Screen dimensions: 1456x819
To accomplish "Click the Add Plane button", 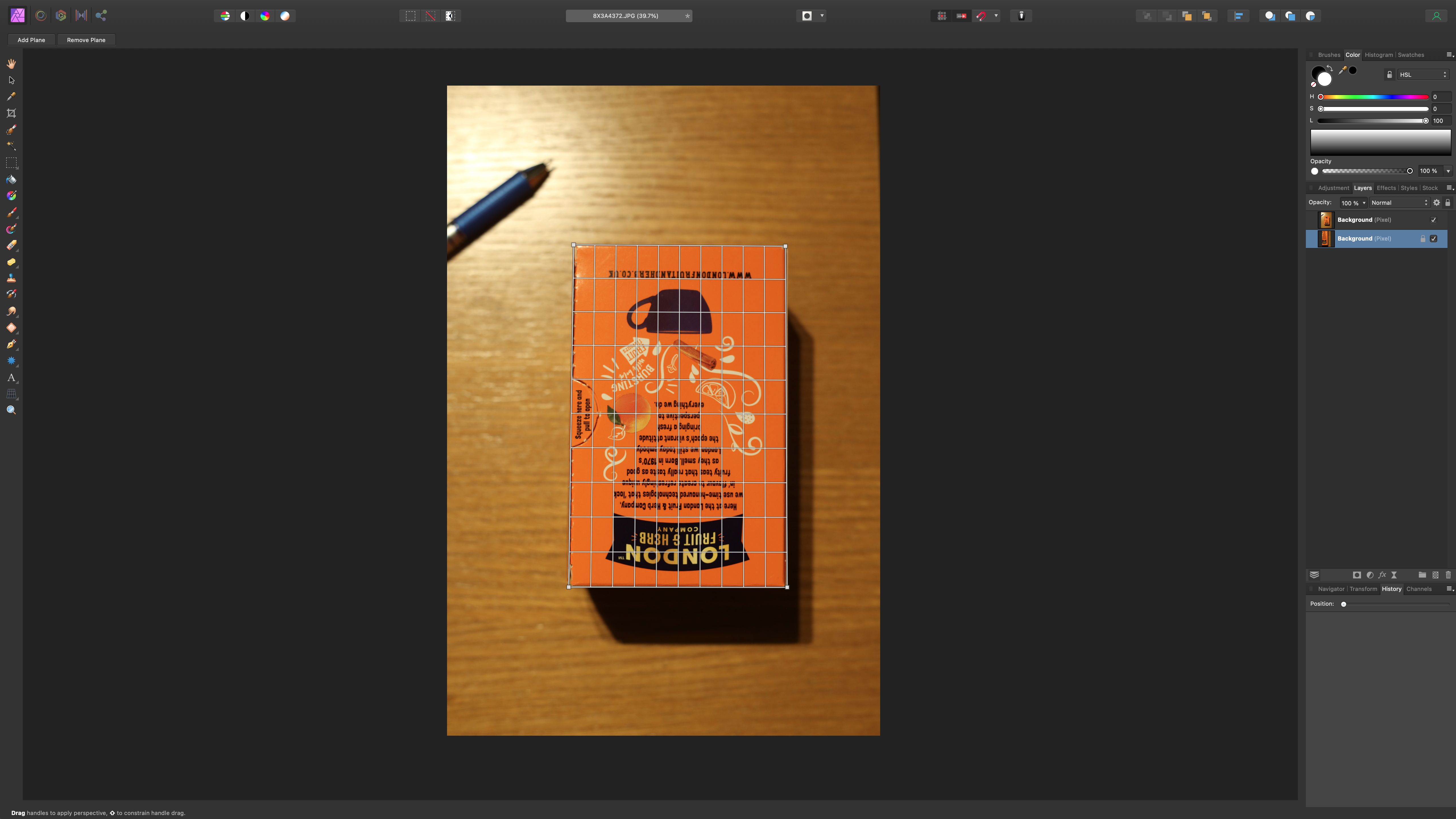I will point(31,40).
